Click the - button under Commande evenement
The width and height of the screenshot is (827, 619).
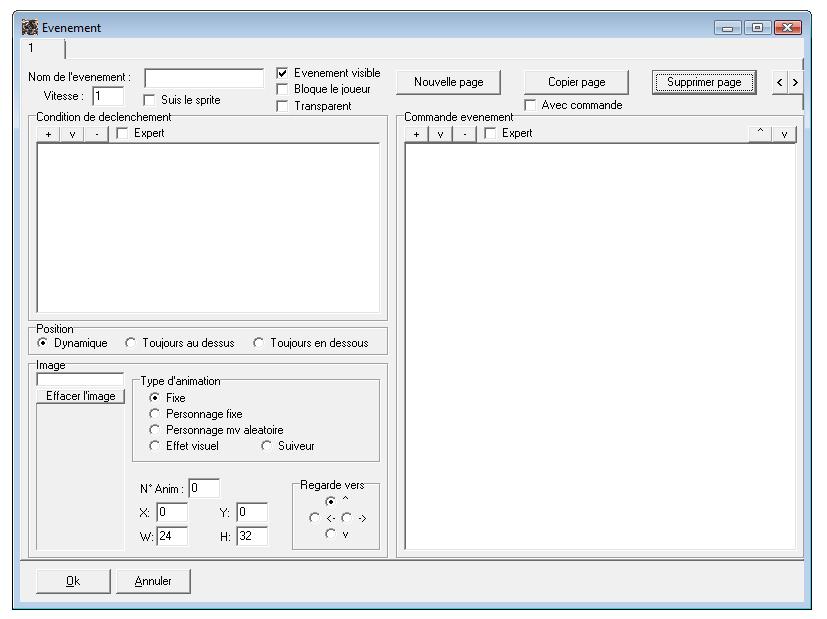464,134
